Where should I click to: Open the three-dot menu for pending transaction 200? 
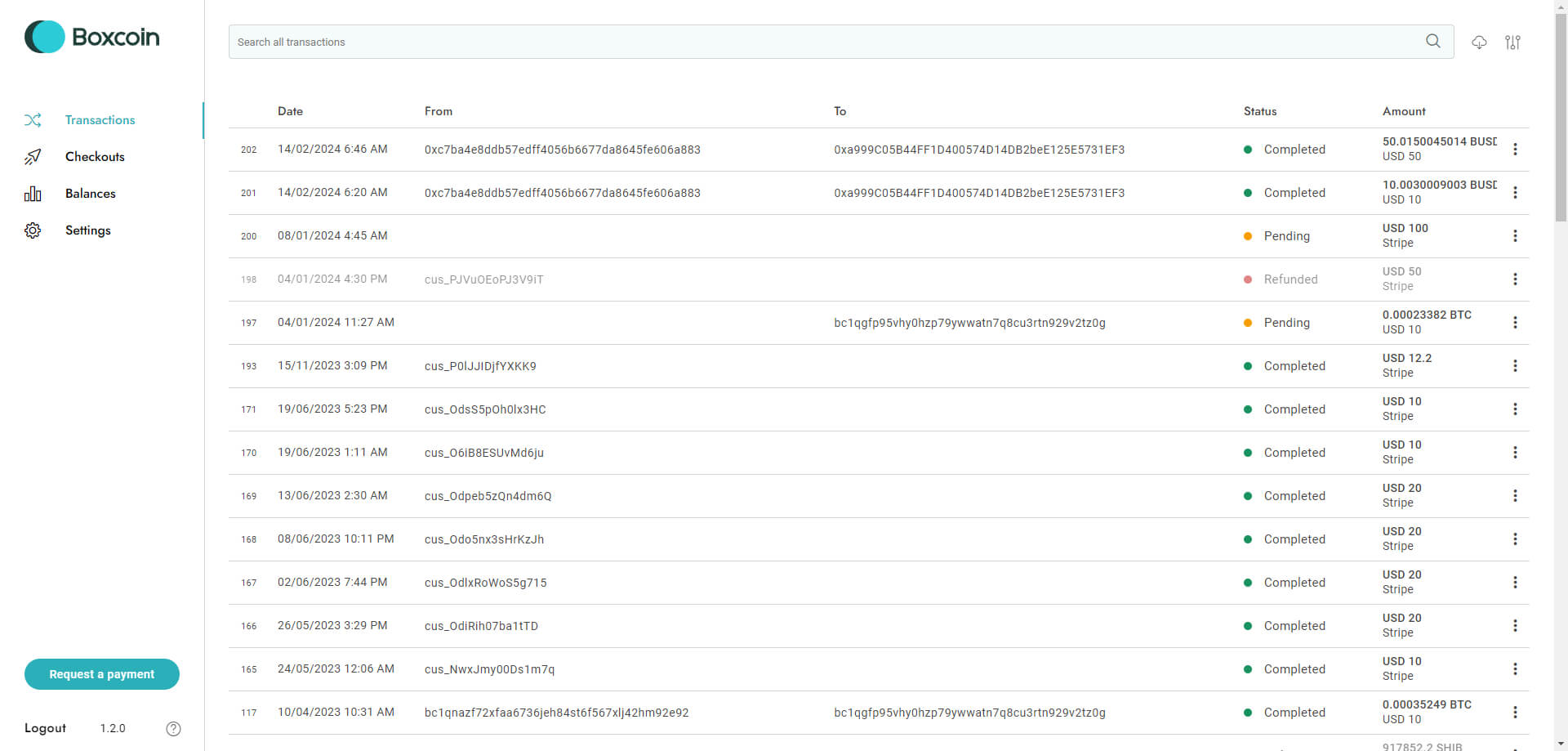tap(1515, 236)
